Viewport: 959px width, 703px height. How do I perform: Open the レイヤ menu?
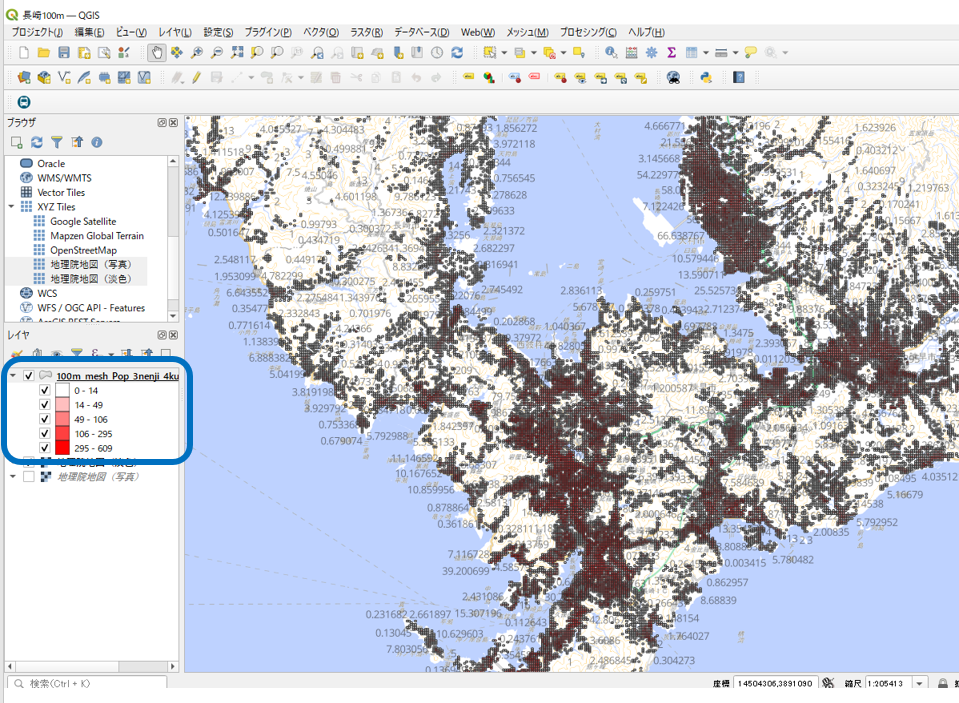point(175,32)
